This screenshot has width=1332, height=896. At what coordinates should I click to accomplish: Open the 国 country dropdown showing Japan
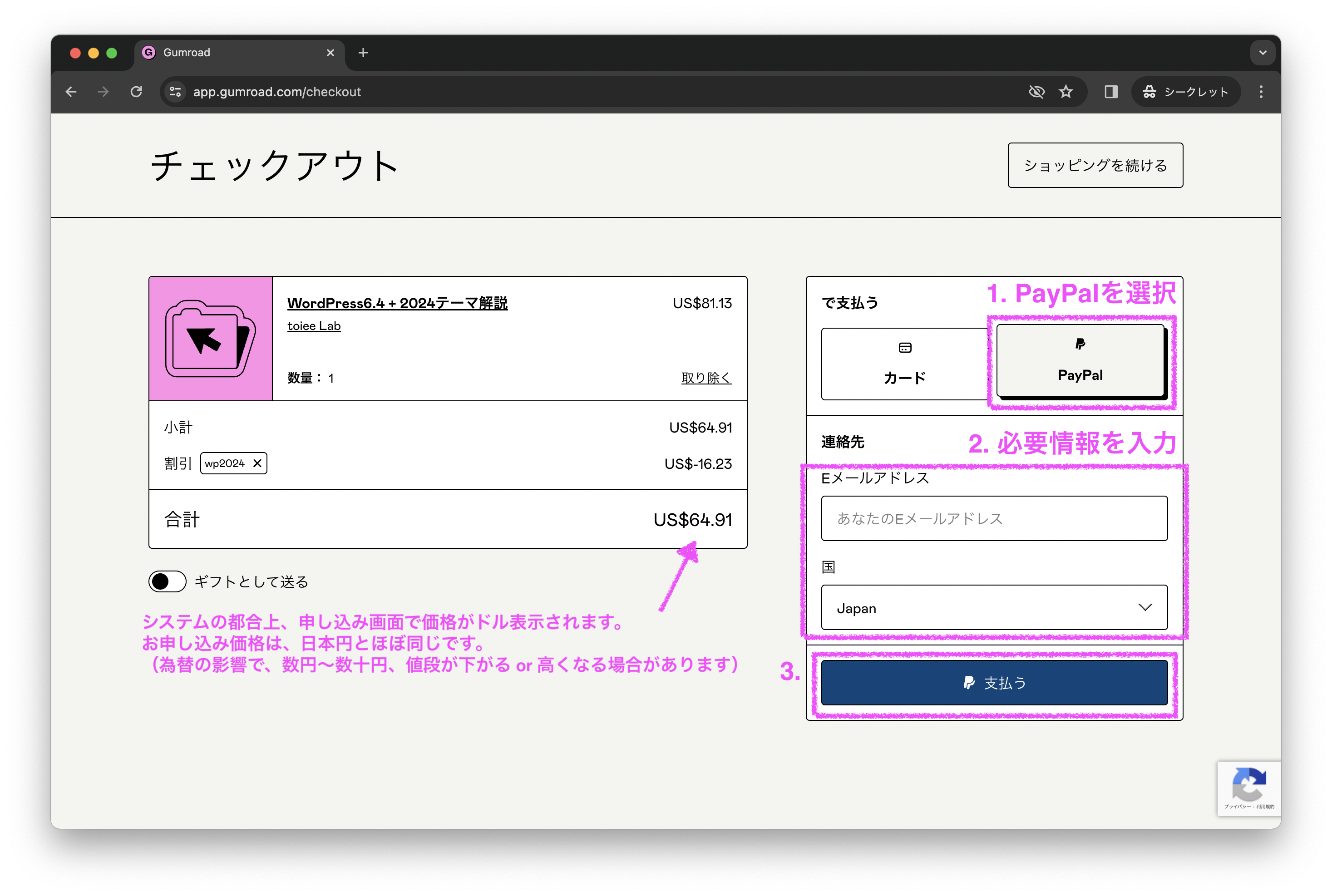(x=994, y=607)
